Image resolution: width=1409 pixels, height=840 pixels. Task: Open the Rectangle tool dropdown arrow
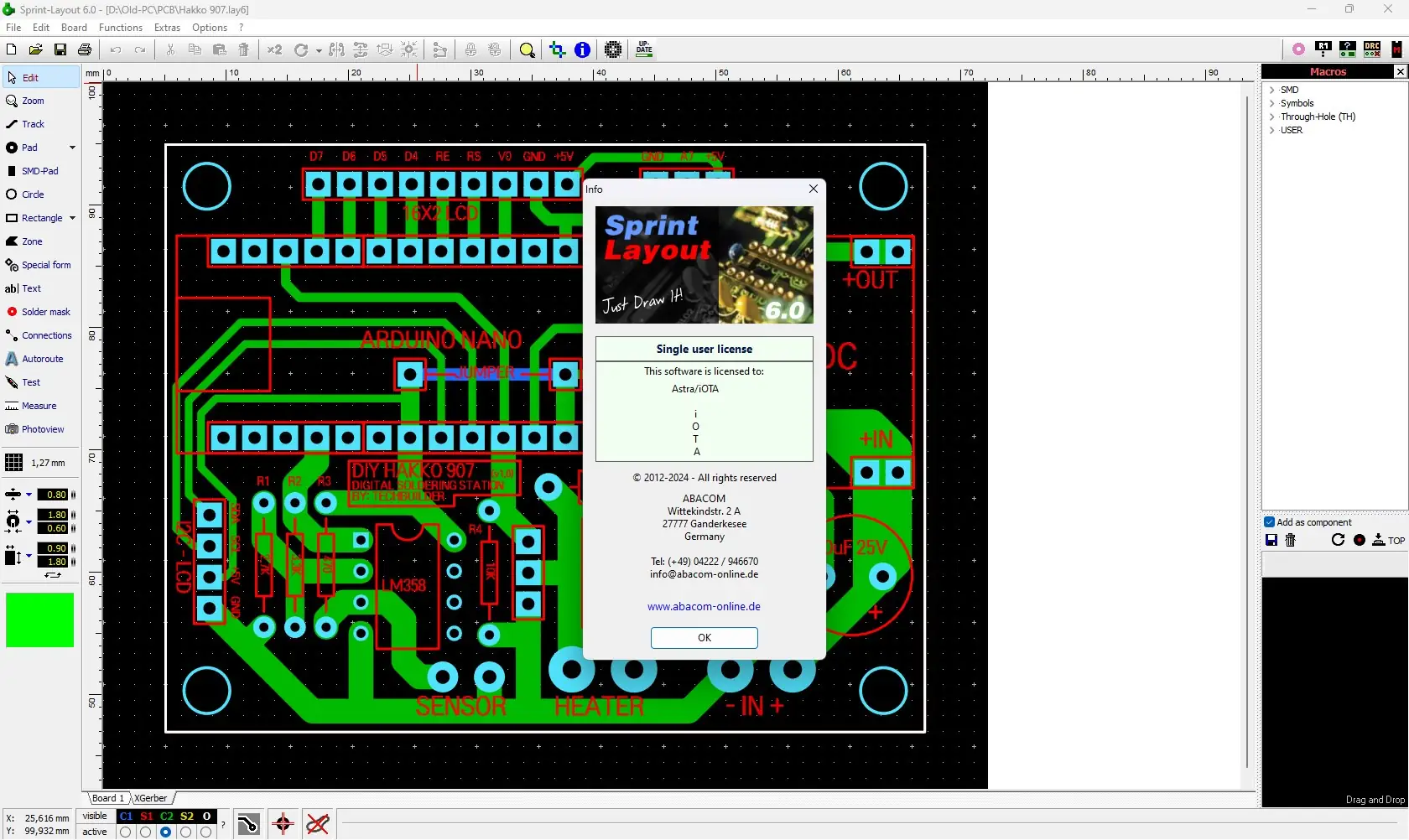click(x=72, y=218)
